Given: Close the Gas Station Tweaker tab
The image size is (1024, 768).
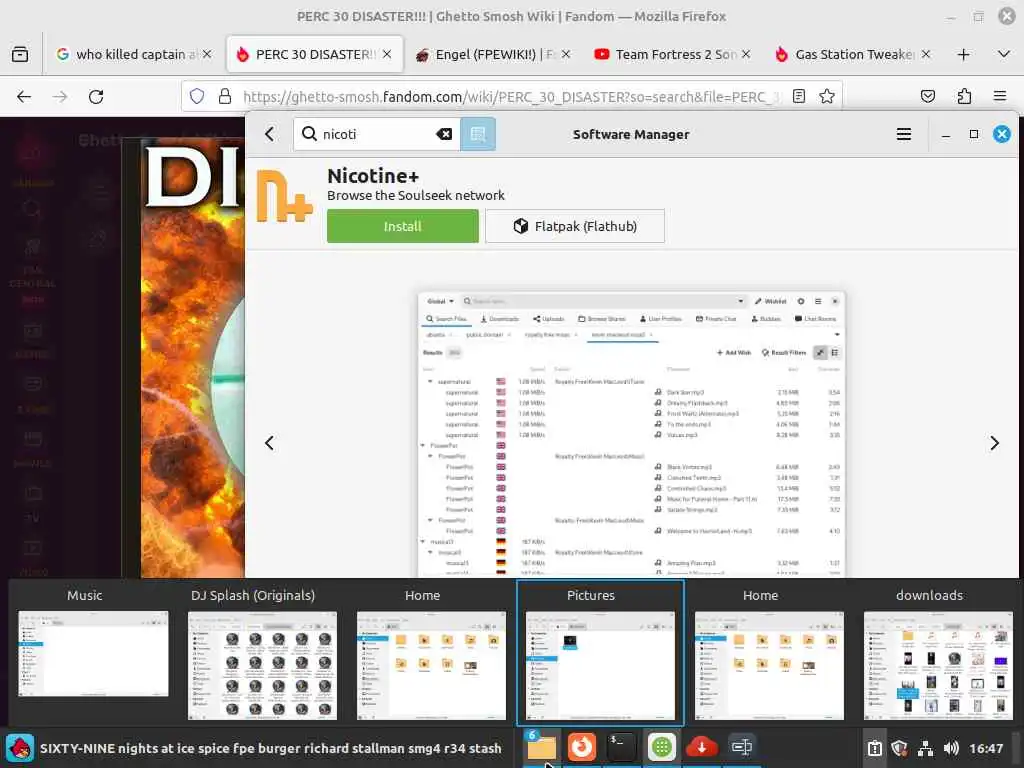Looking at the screenshot, I should pyautogui.click(x=925, y=55).
